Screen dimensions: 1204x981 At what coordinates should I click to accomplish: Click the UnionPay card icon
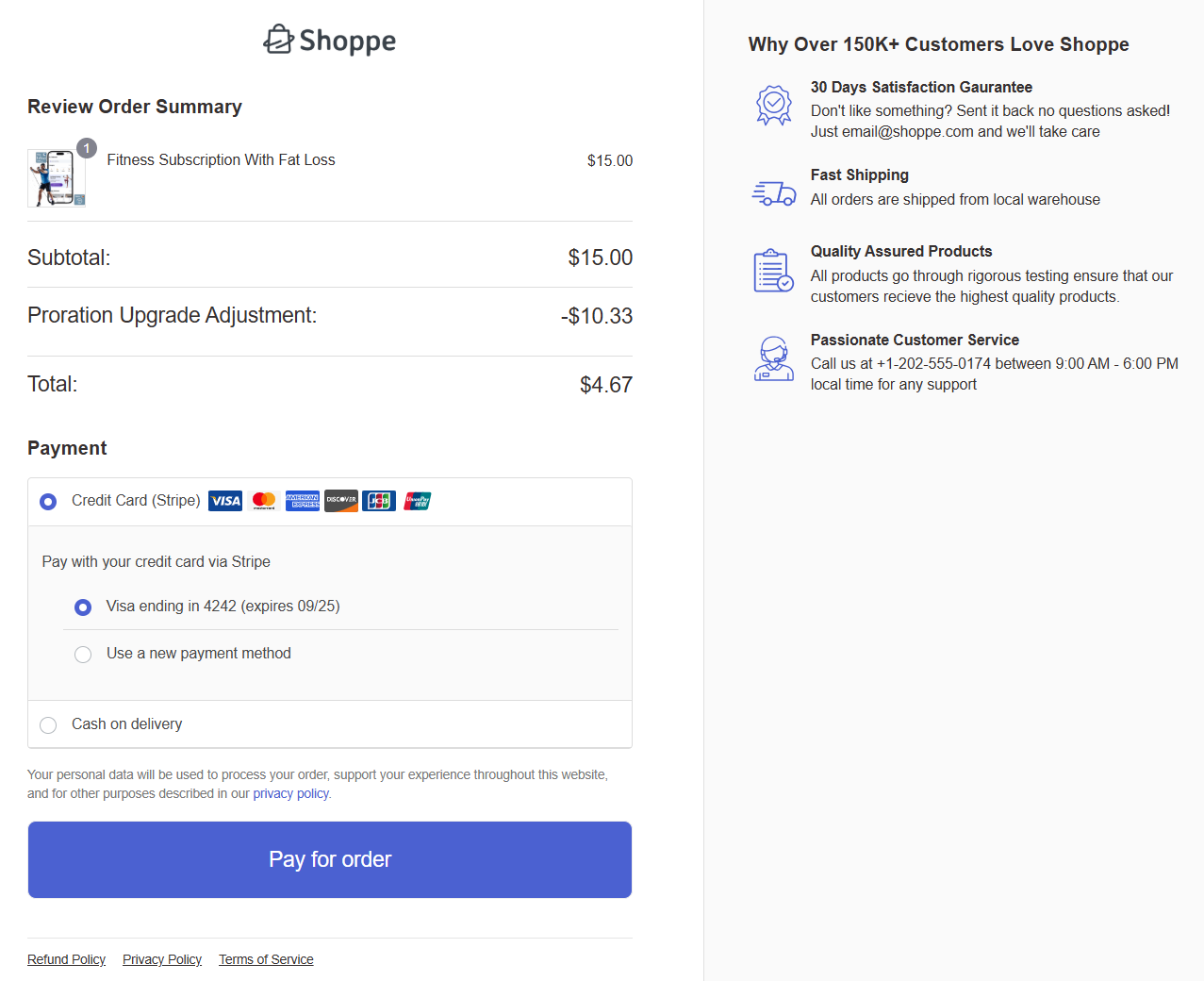click(417, 501)
